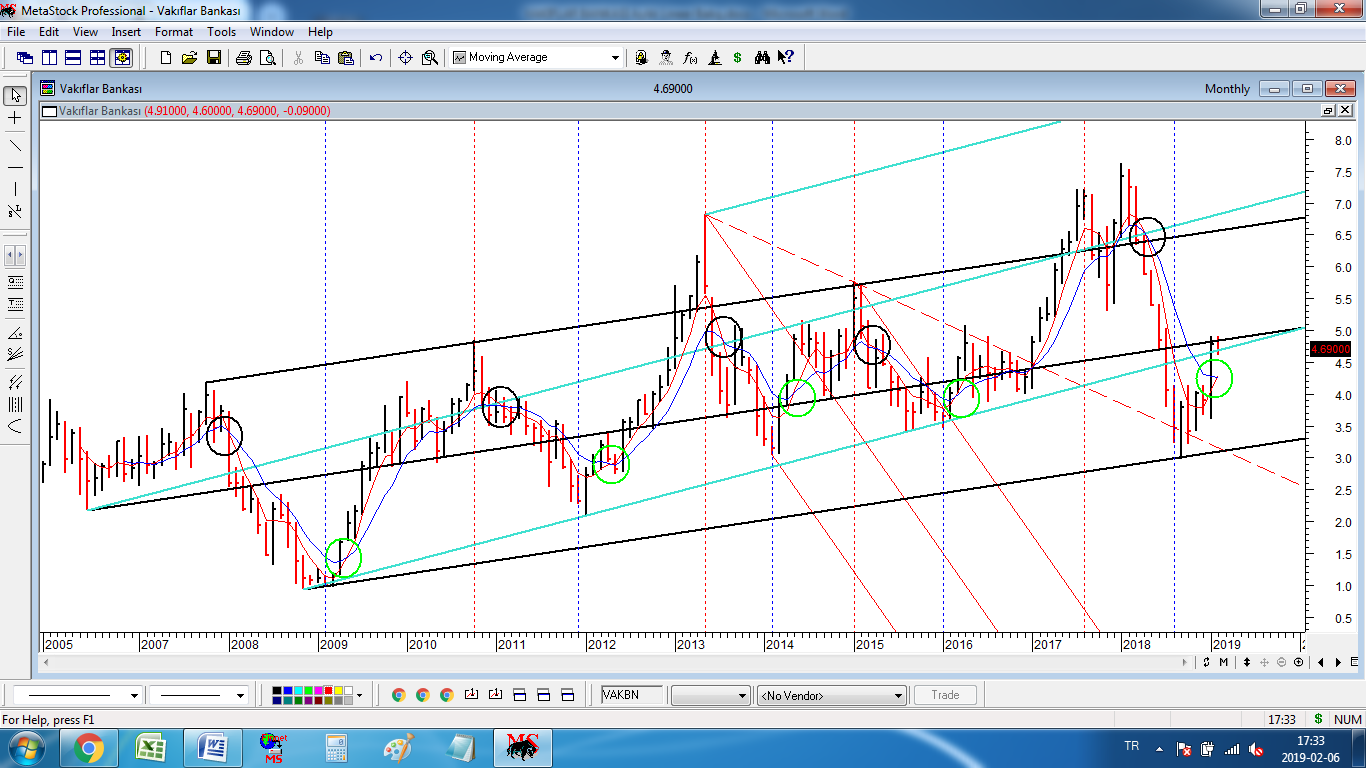Select the Andrews pitchfork tool
The image size is (1366, 768).
pos(15,382)
